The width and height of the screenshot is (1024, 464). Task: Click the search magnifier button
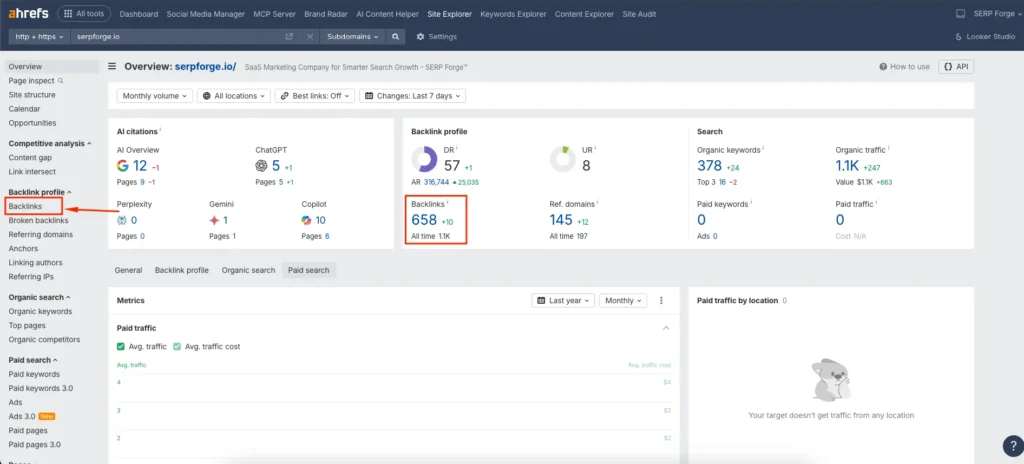397,36
